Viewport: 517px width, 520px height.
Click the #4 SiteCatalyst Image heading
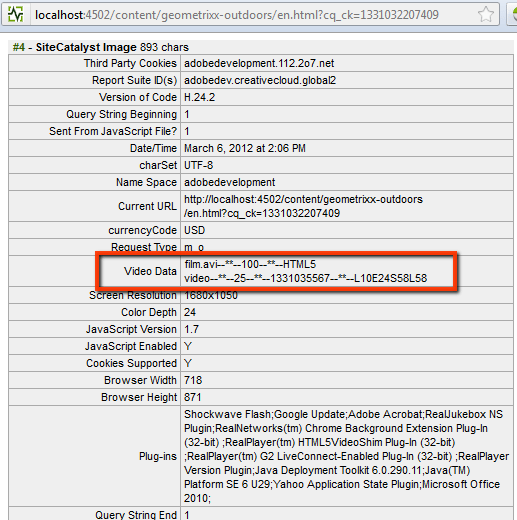coord(101,47)
